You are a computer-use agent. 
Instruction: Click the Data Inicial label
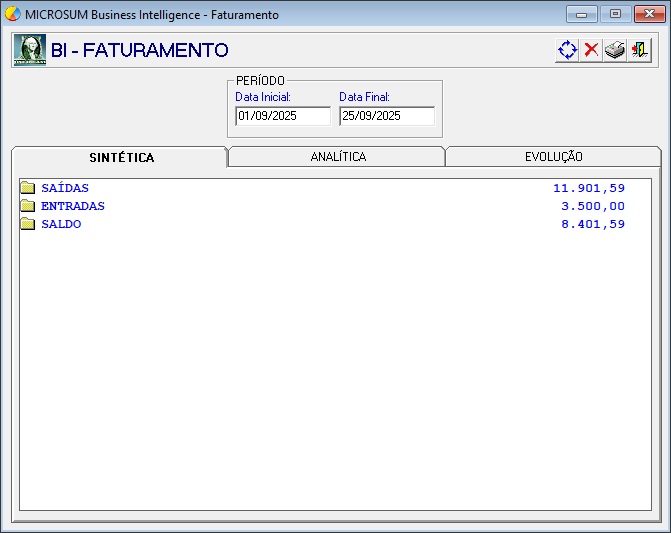(263, 97)
